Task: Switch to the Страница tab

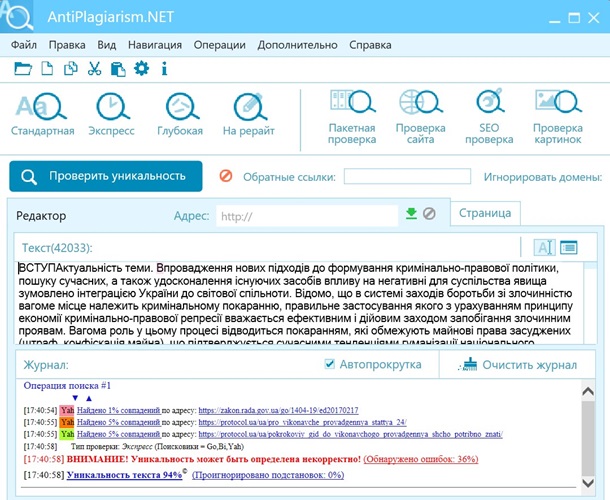Action: pos(485,213)
